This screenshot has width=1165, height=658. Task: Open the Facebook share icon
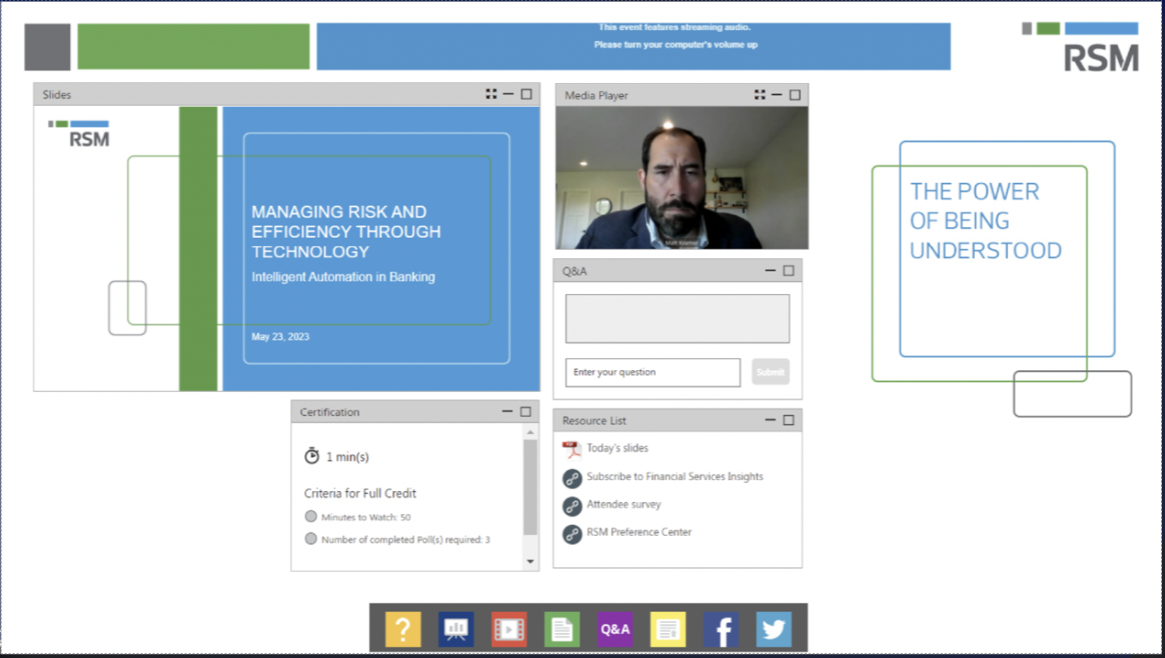tap(720, 629)
